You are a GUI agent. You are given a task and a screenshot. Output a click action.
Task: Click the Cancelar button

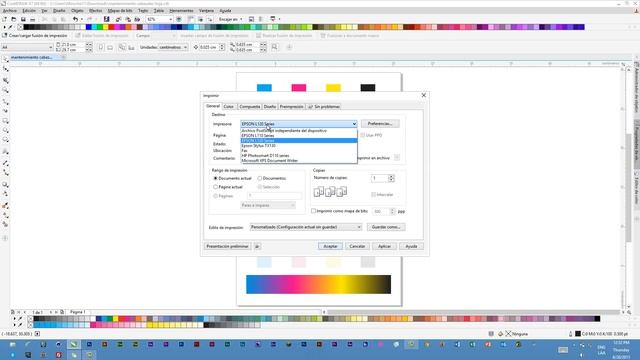pyautogui.click(x=357, y=247)
